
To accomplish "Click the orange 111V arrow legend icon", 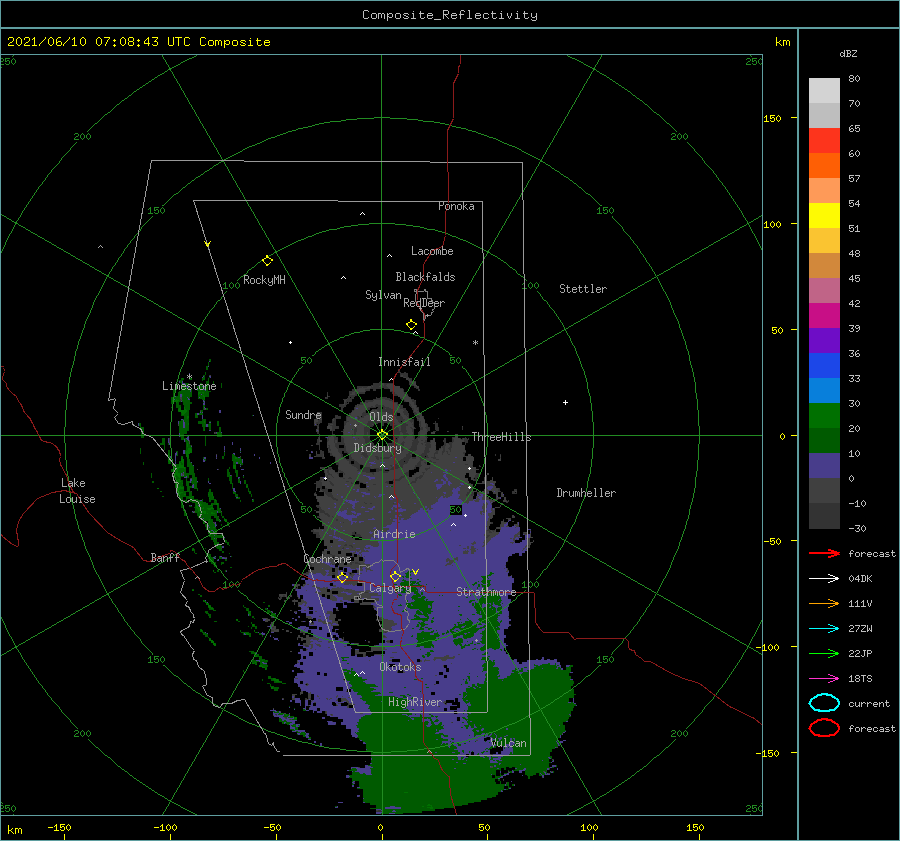I will point(824,603).
